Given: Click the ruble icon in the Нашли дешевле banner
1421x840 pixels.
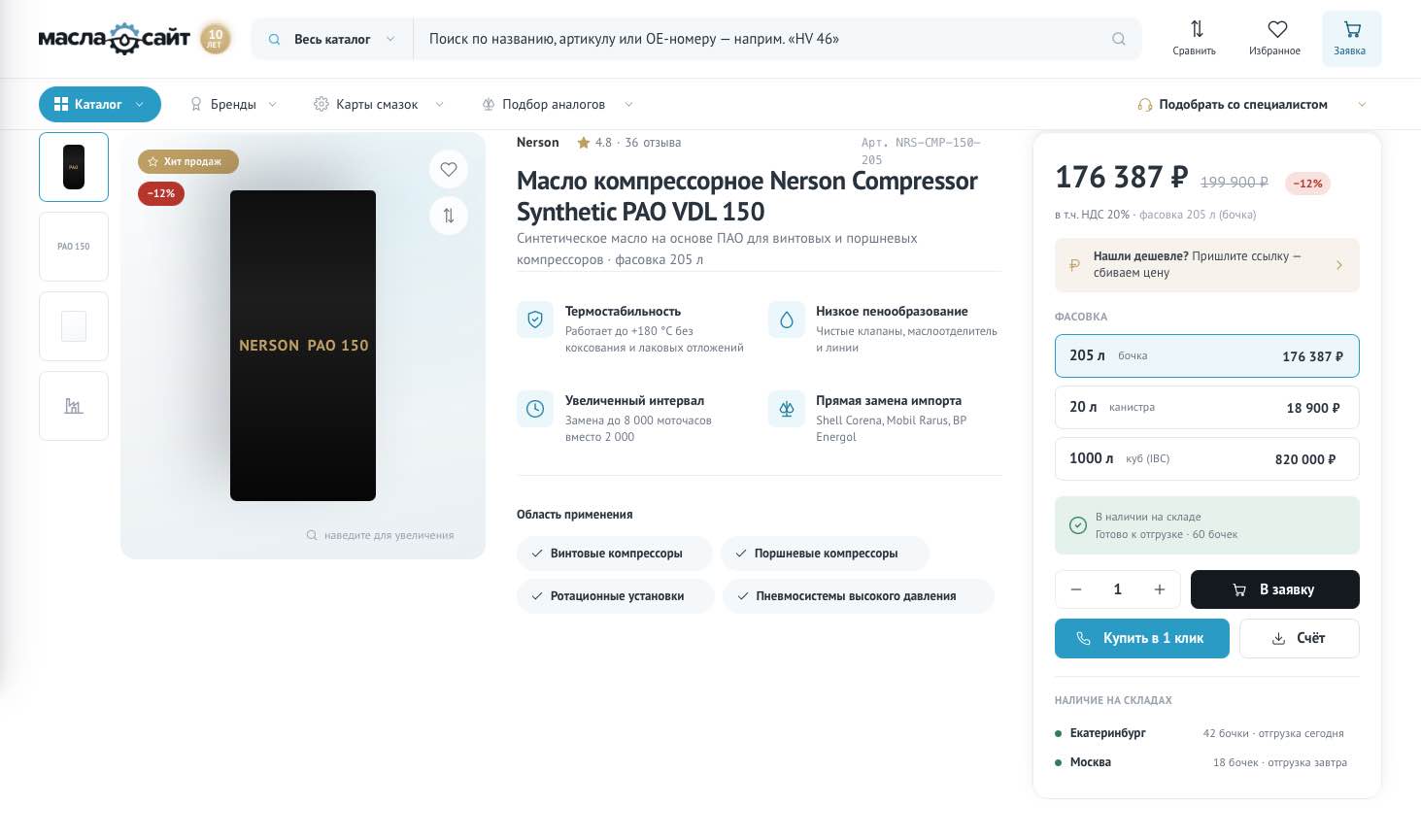Looking at the screenshot, I should coord(1074,265).
